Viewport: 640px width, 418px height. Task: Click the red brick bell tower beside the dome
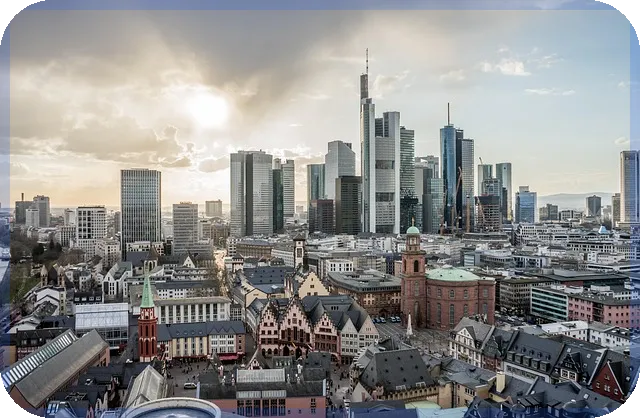(x=413, y=276)
